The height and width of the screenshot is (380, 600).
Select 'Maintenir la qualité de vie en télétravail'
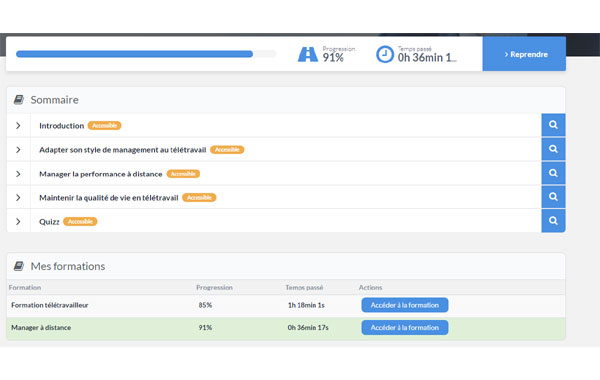click(x=109, y=197)
